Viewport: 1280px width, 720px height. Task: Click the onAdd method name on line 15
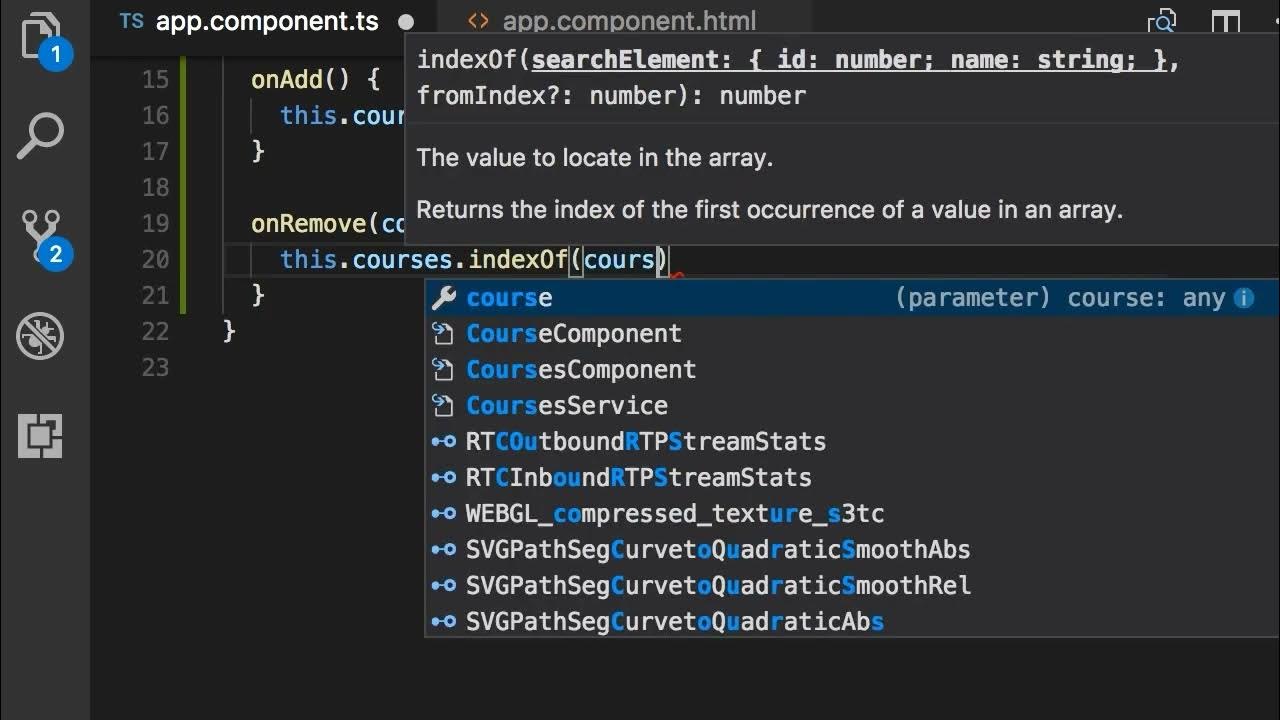pos(287,79)
